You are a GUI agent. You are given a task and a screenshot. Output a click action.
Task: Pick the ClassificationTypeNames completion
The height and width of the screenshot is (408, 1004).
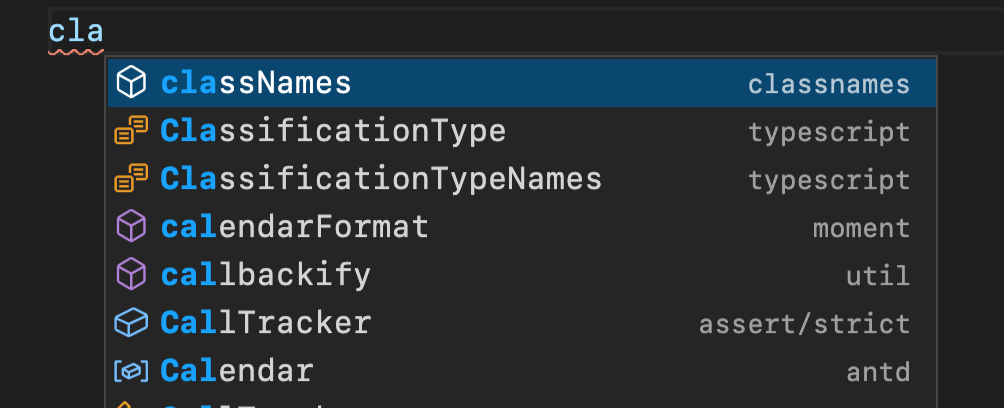coord(381,179)
